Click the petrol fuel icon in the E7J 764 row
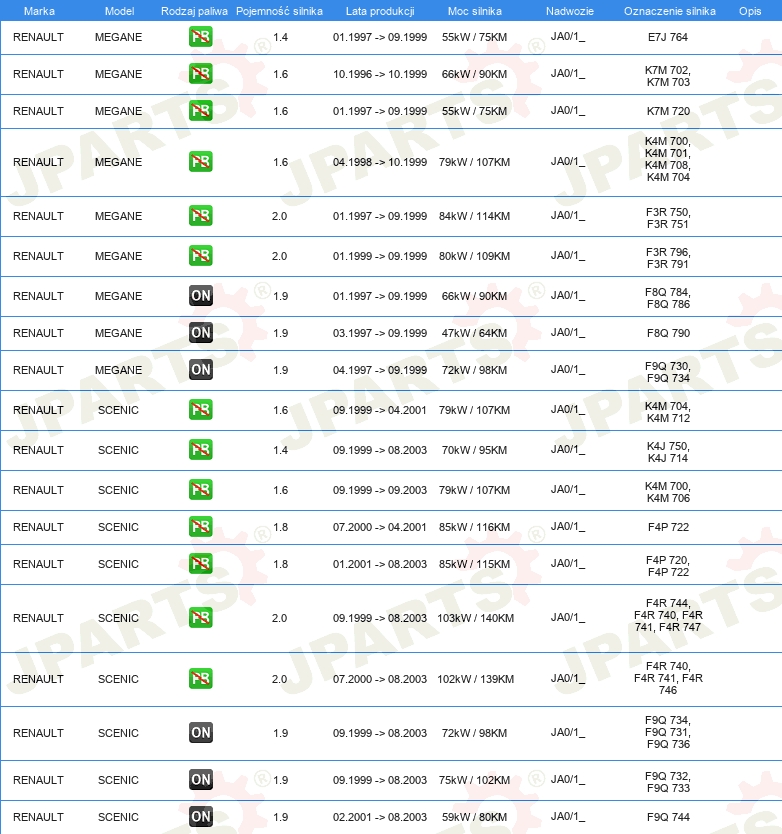The image size is (782, 834). point(201,37)
